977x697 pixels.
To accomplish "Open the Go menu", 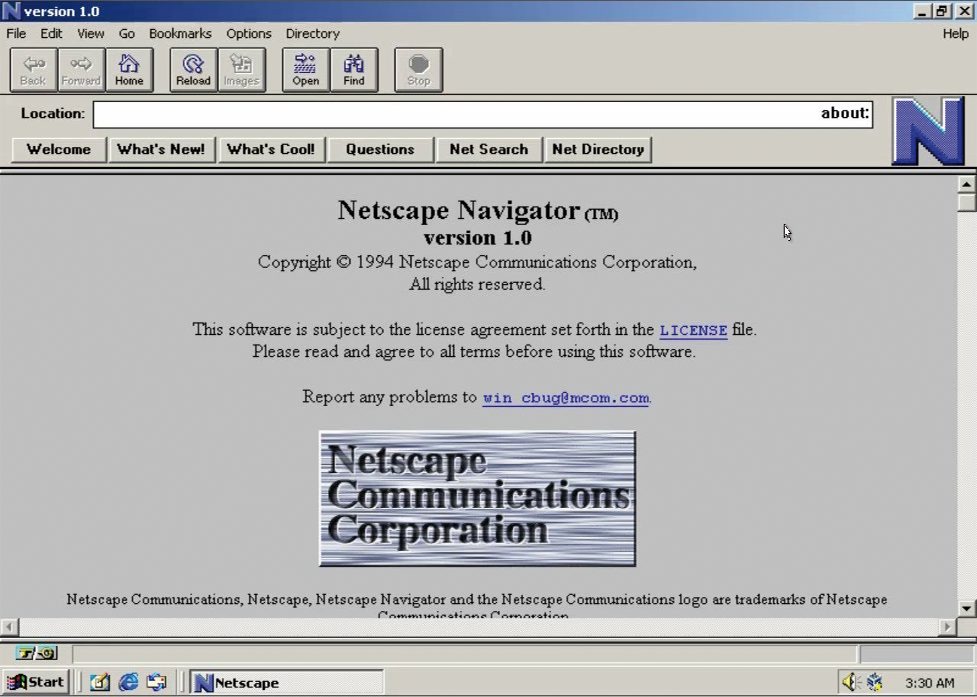I will click(126, 34).
